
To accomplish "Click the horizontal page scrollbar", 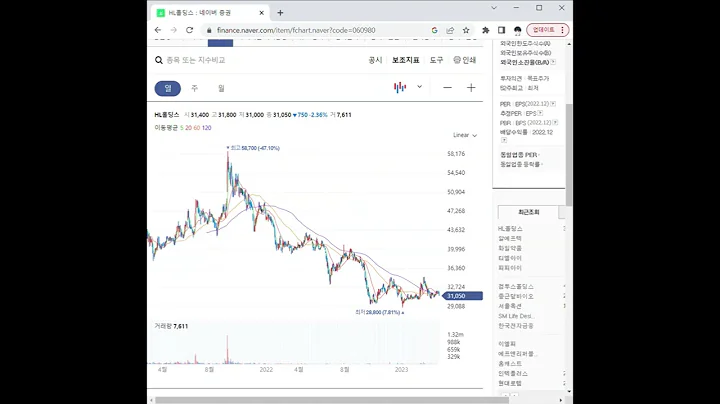I will [330, 400].
